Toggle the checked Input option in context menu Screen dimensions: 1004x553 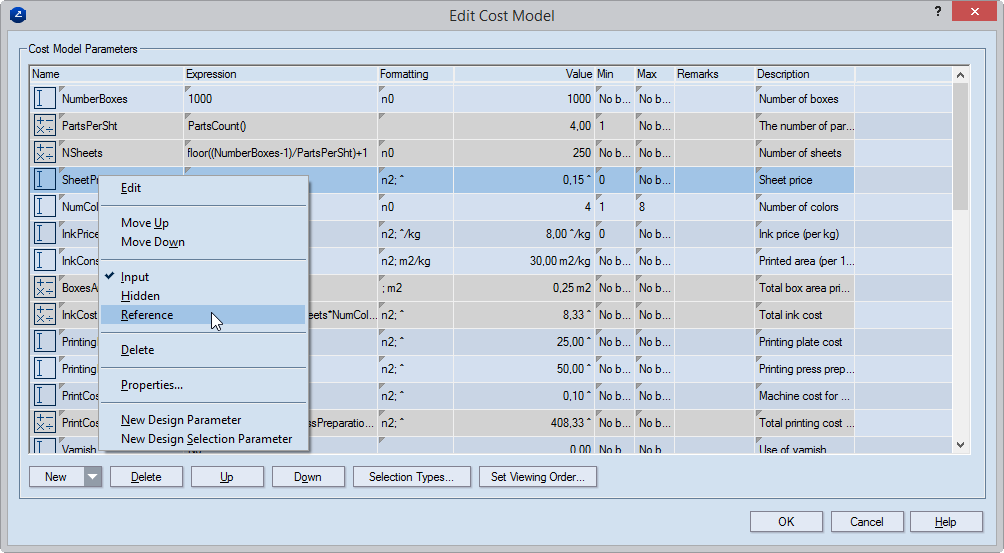tap(135, 277)
